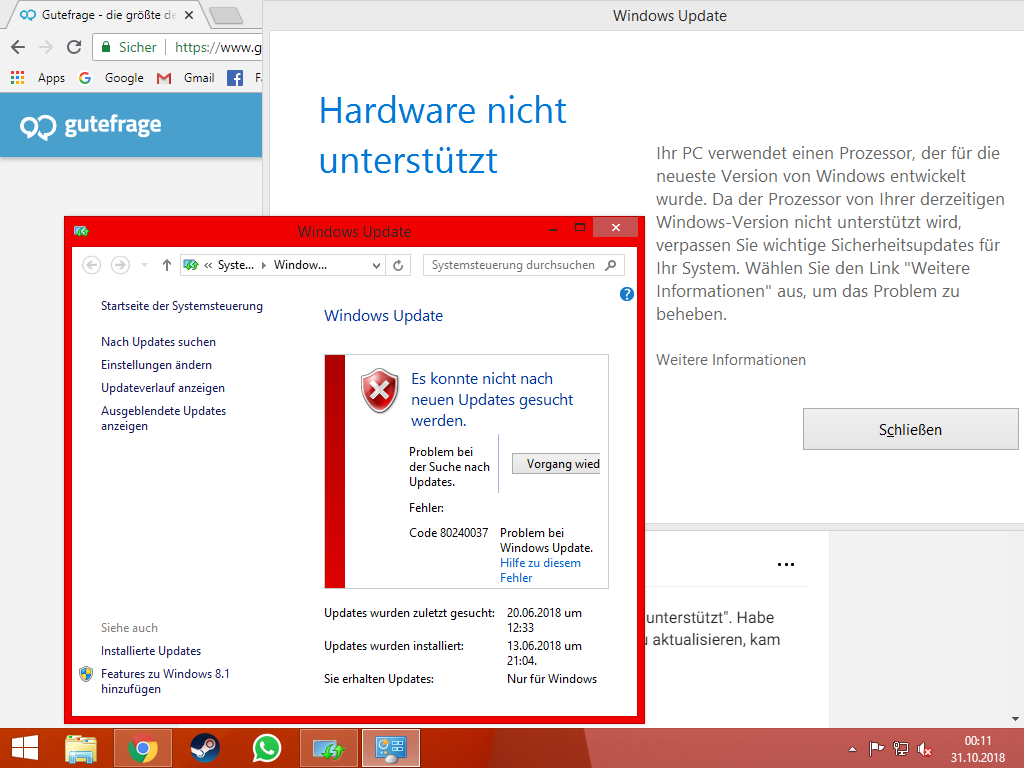Reload the page in Chrome
1024x768 pixels.
point(74,47)
